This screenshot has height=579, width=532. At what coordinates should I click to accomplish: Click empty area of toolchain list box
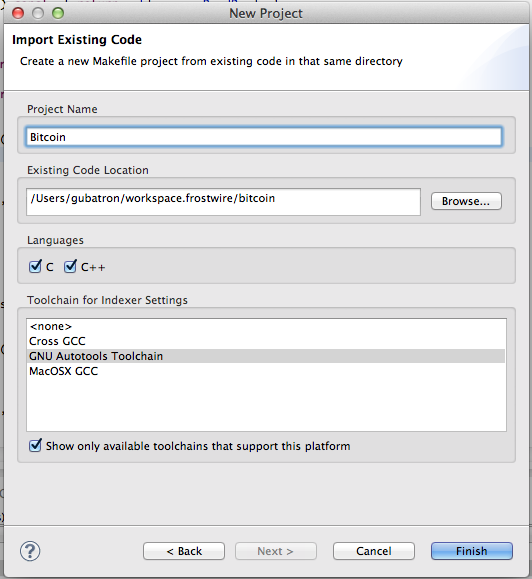[x=266, y=404]
